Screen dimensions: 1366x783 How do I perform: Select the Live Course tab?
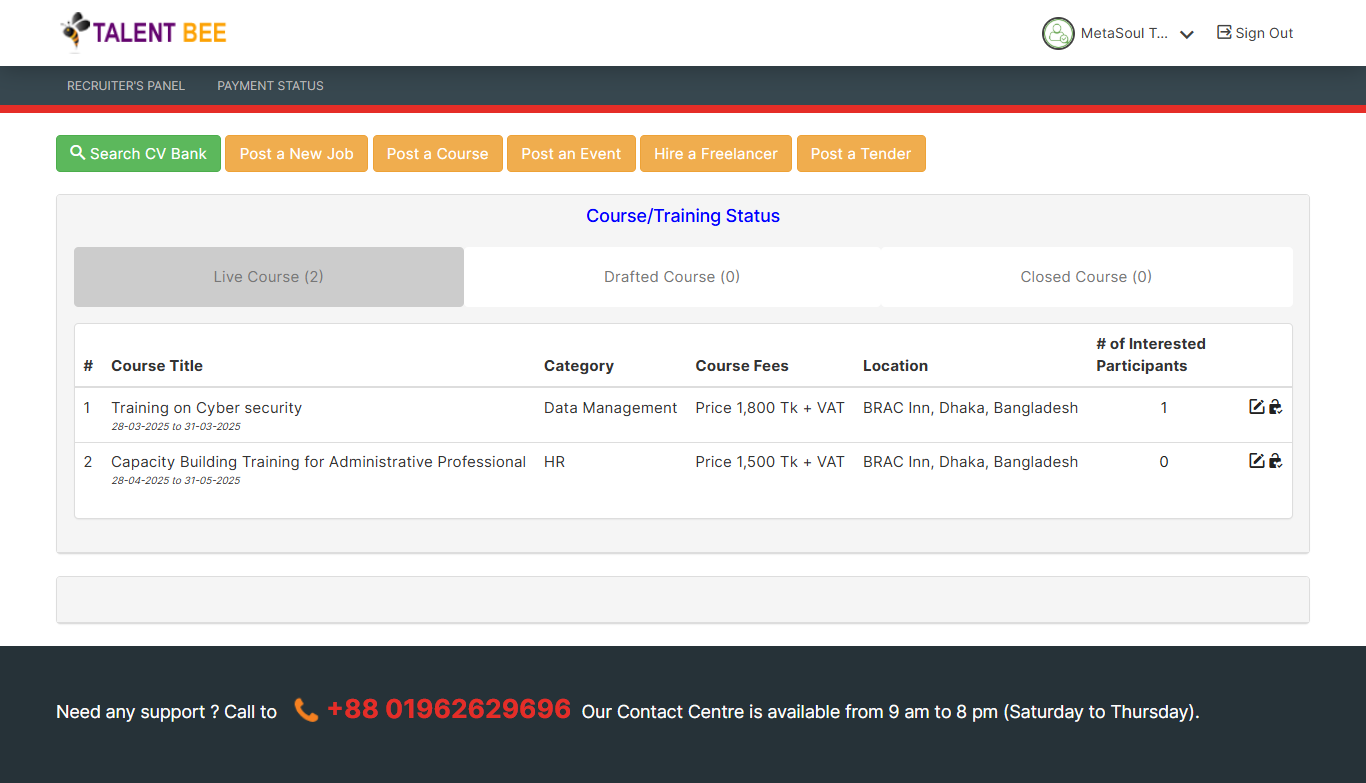point(268,277)
